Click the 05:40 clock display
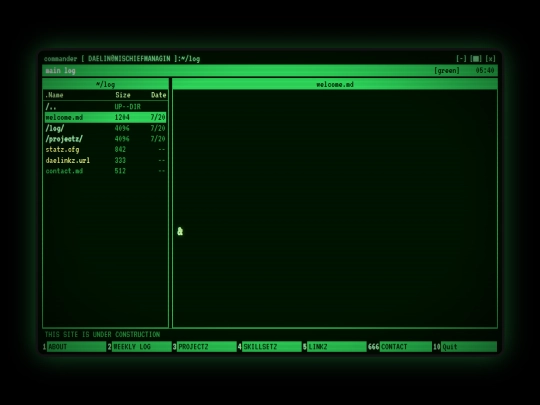The image size is (540, 405). coord(485,71)
